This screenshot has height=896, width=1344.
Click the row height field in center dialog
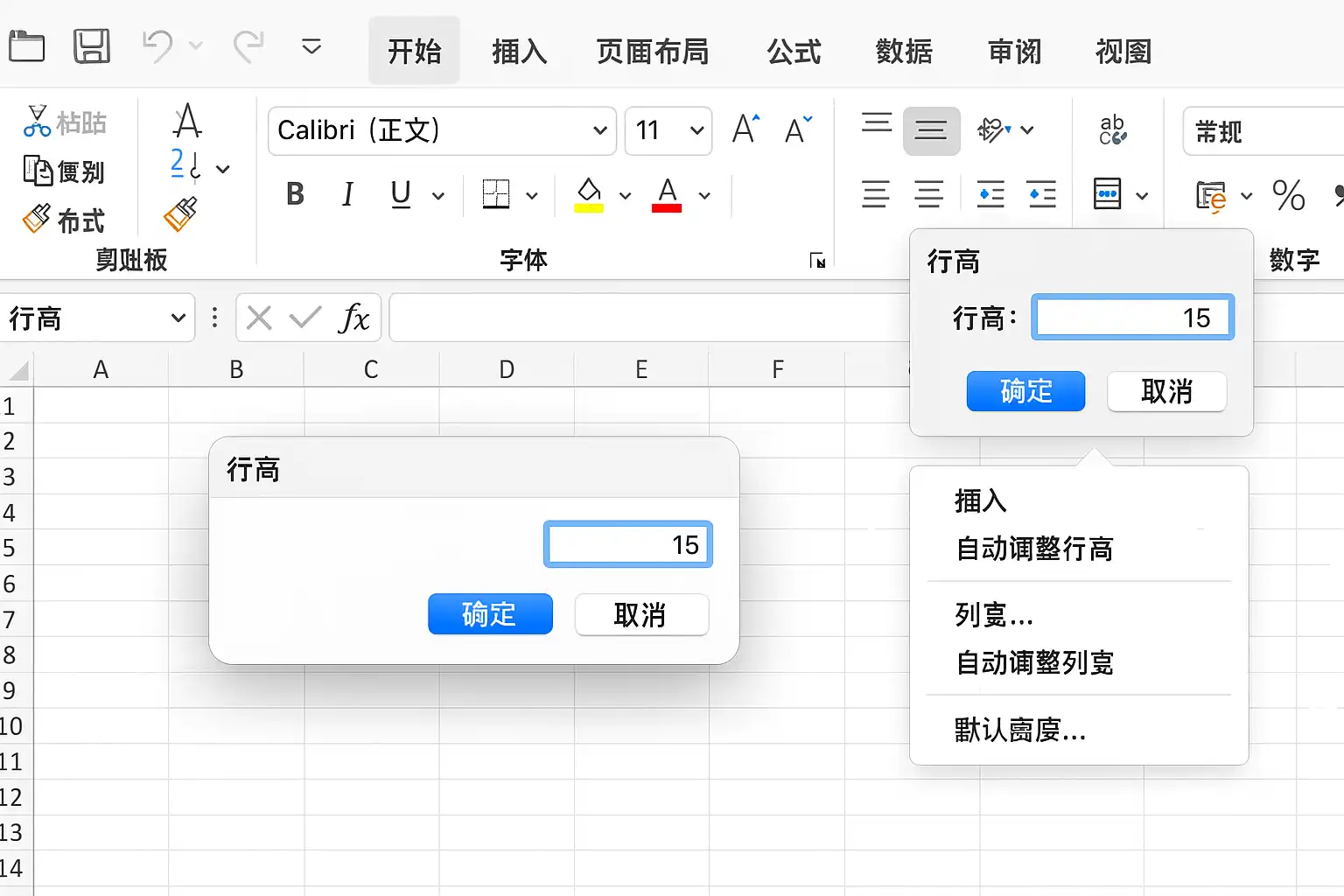point(628,544)
